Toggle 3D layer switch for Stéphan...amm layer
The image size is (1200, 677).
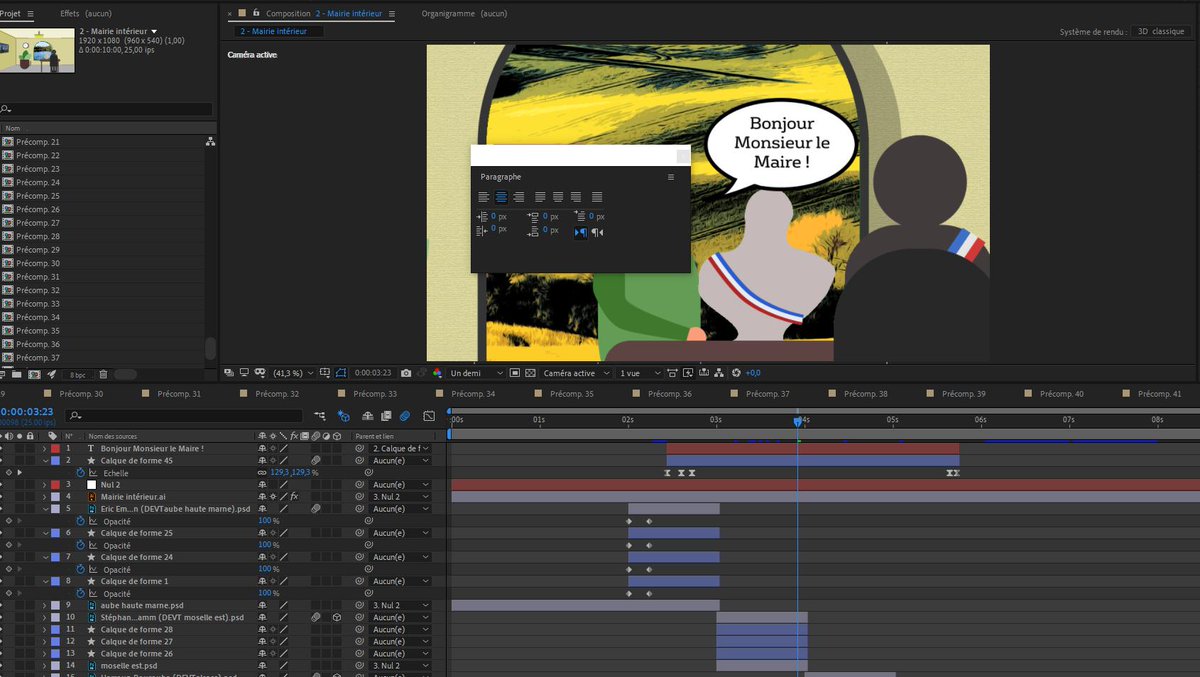point(336,617)
